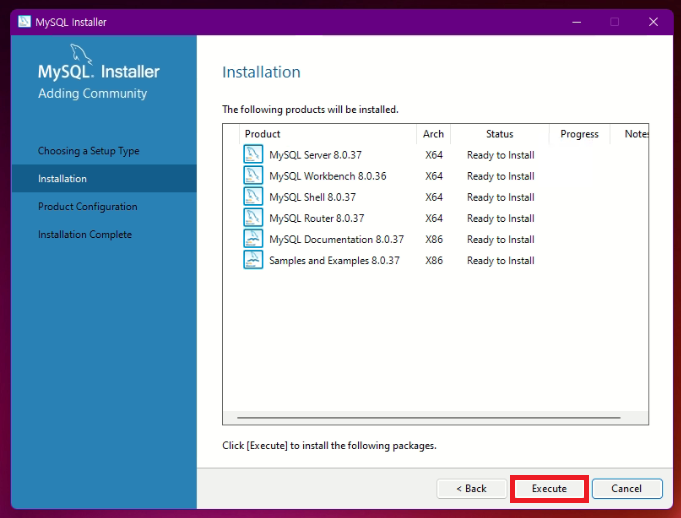Click the X64 cell for MySQL Server
Screen dimensions: 681x518
(434, 155)
